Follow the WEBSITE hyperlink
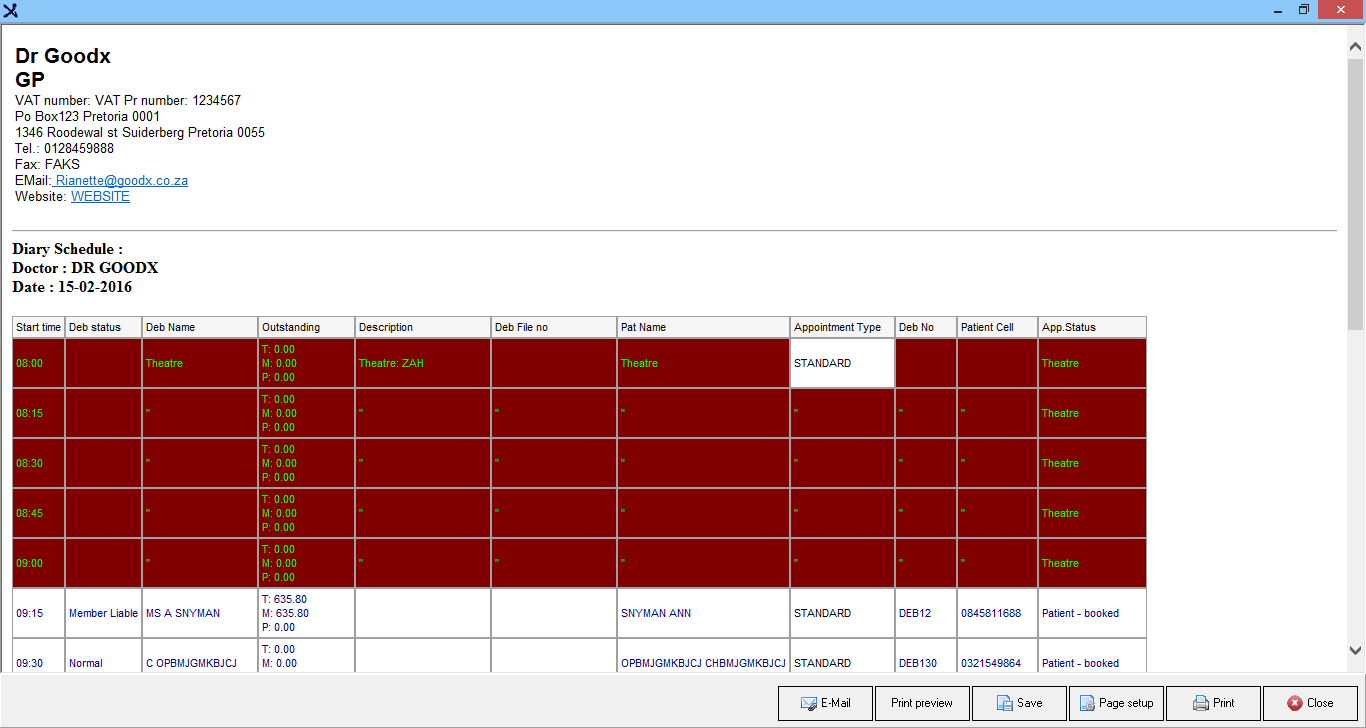 100,197
